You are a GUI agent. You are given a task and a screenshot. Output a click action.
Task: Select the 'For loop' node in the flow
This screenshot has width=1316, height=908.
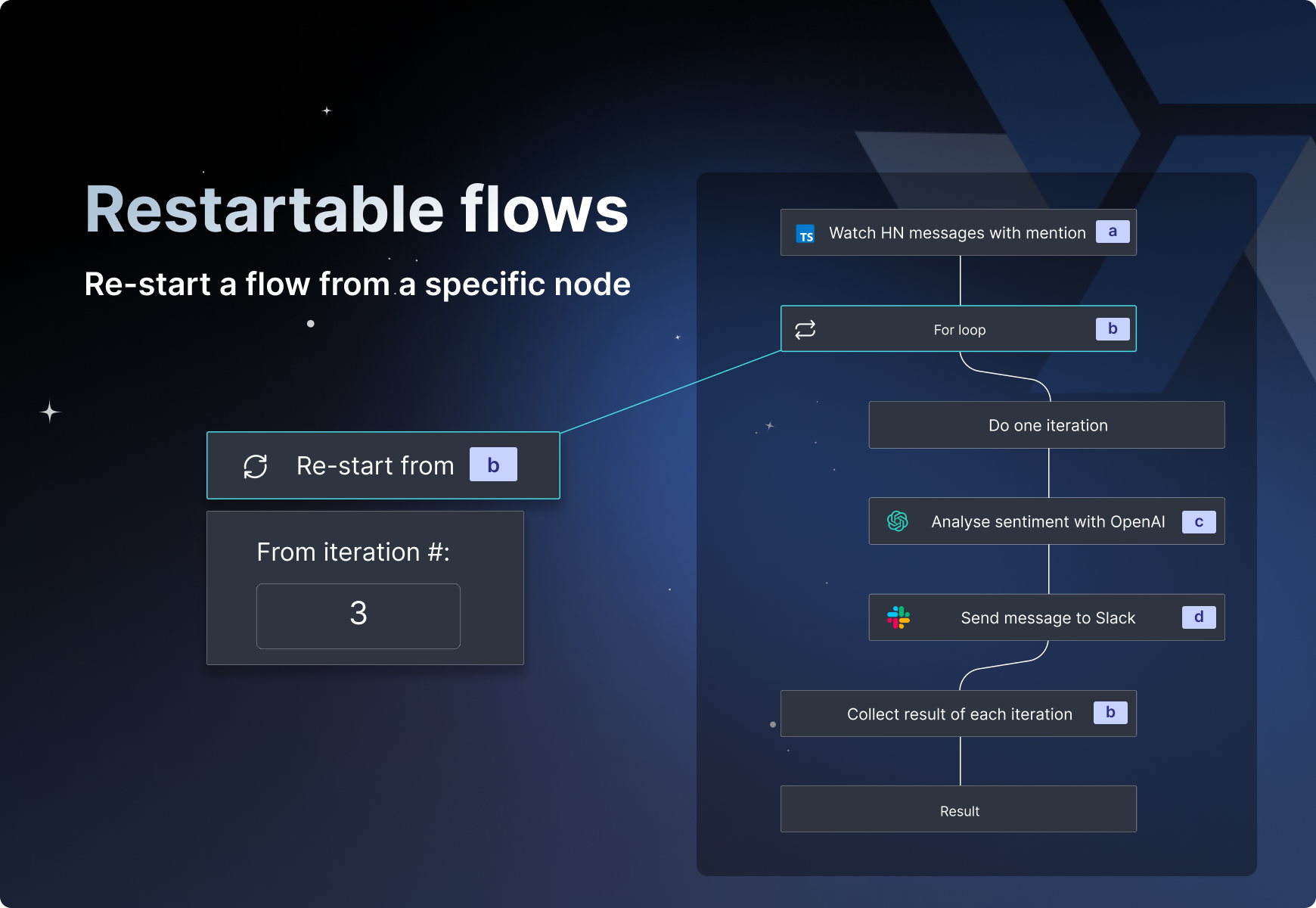tap(958, 329)
